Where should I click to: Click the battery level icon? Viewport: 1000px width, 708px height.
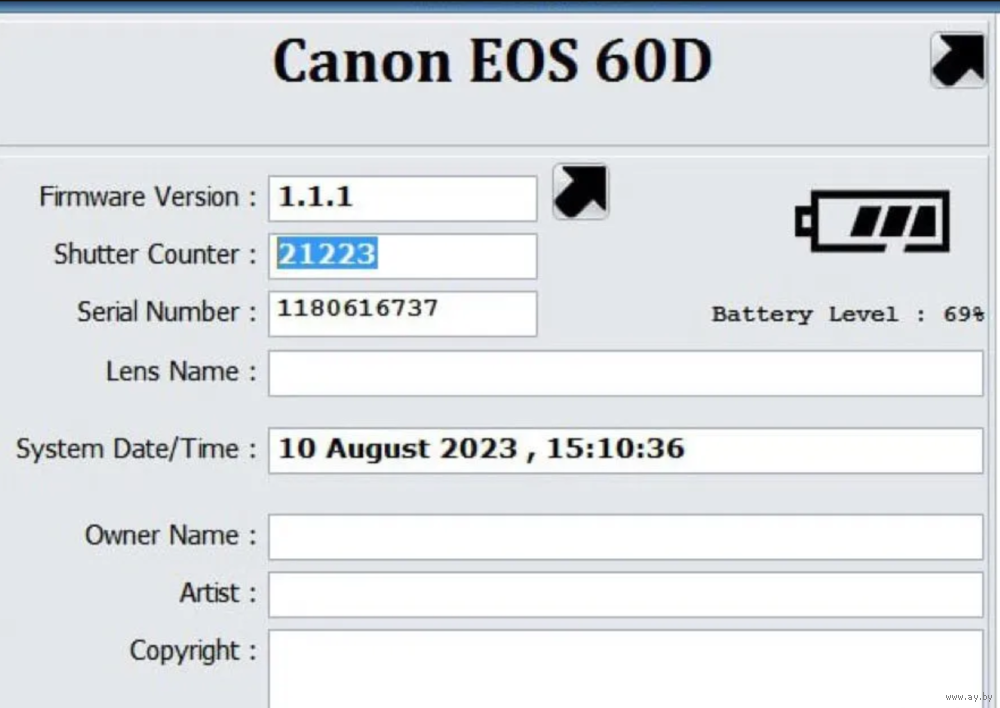pos(872,221)
